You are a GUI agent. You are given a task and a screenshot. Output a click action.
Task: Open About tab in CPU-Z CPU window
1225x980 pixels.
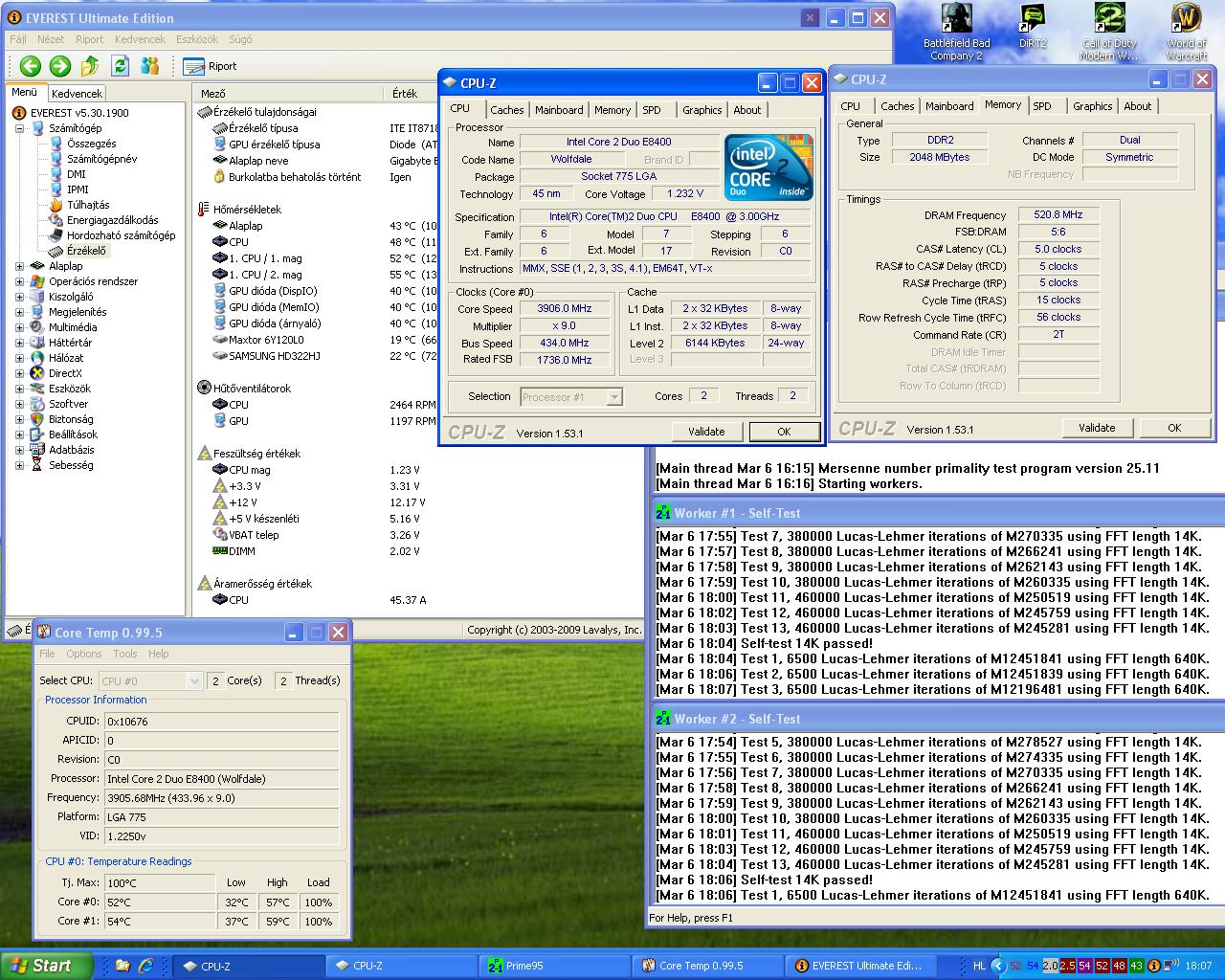(747, 110)
